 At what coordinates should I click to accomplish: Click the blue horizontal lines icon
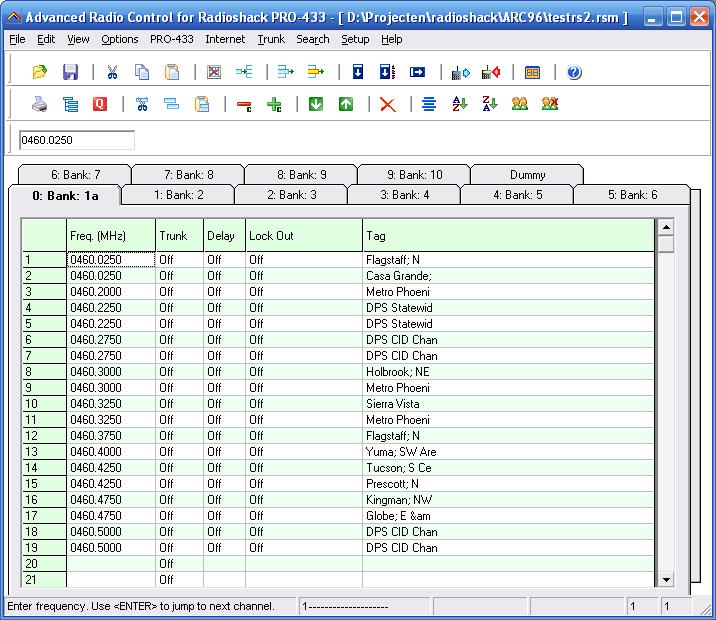pyautogui.click(x=429, y=104)
